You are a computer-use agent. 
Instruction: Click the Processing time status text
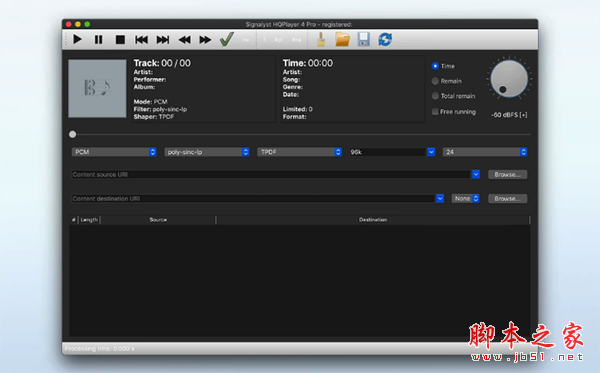pyautogui.click(x=99, y=349)
